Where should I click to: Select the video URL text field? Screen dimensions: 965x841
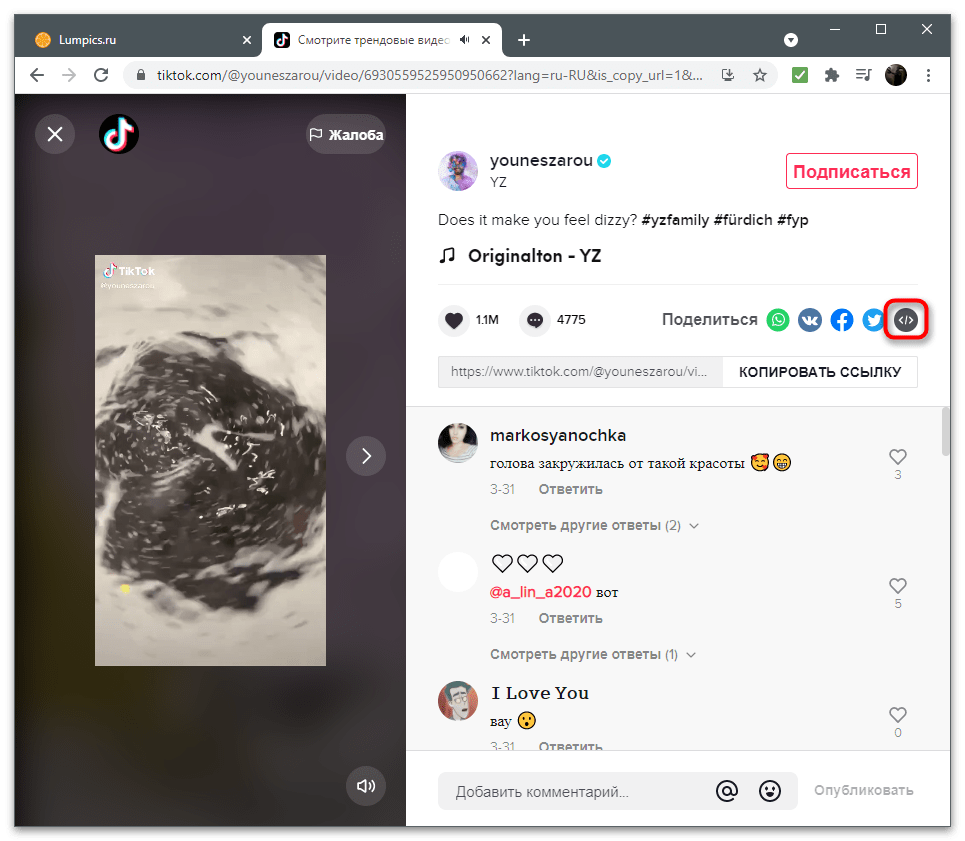[x=580, y=372]
